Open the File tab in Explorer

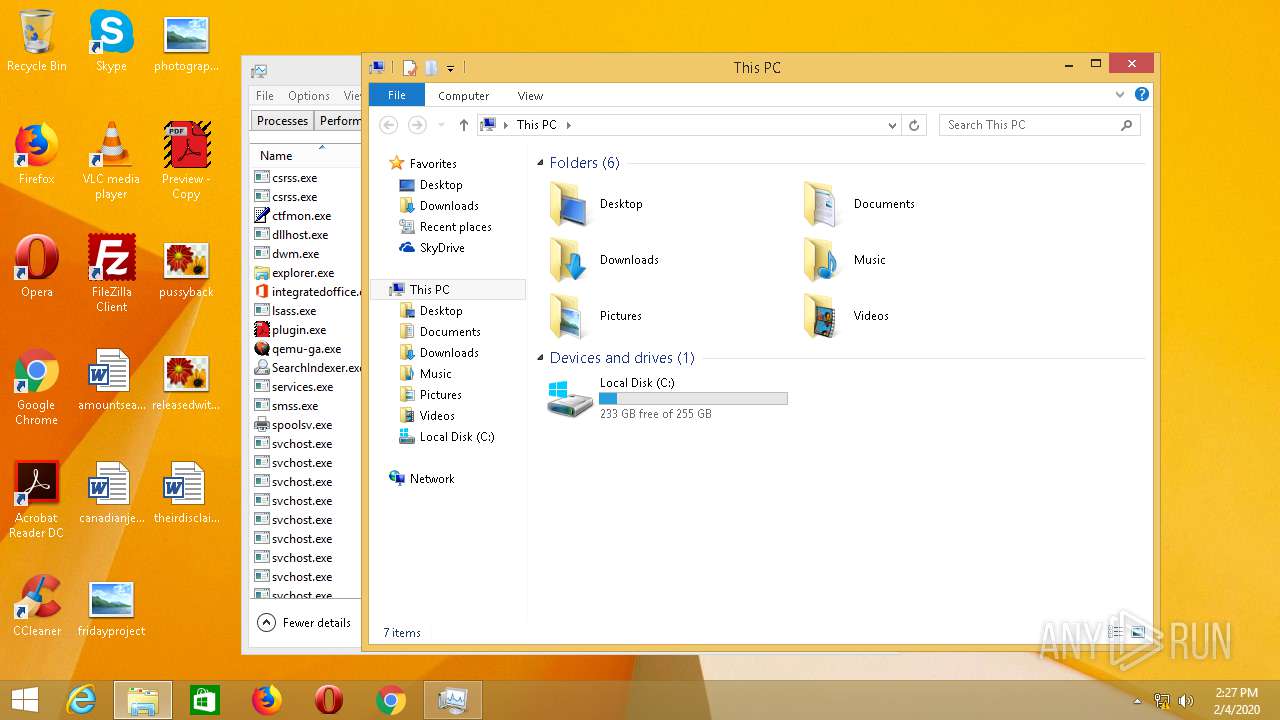coord(397,95)
